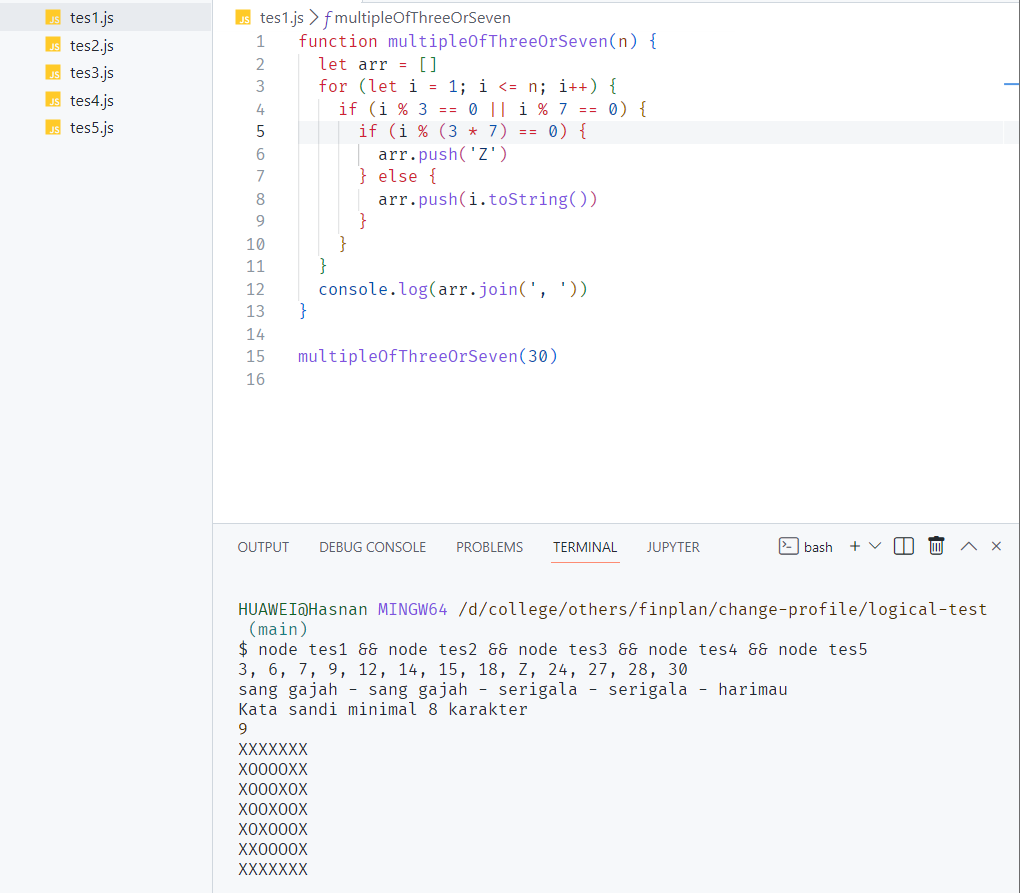Open the tes4.js file
Screen dimensions: 1020x893
pyautogui.click(x=90, y=100)
